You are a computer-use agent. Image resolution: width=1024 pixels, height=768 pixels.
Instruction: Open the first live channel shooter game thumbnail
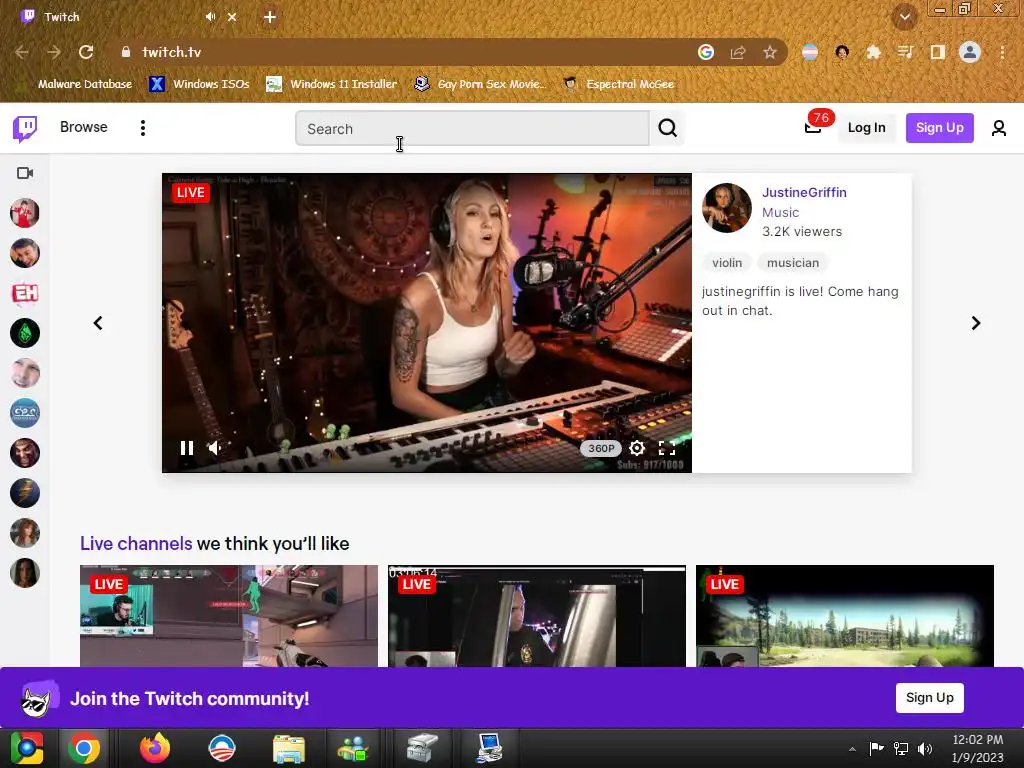tap(229, 616)
